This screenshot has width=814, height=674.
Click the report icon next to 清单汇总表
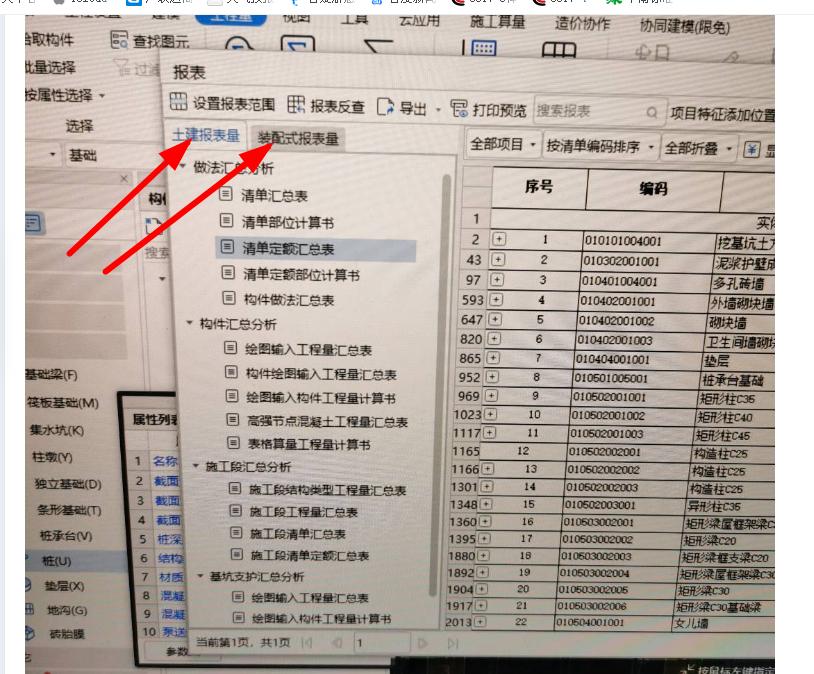[x=225, y=194]
